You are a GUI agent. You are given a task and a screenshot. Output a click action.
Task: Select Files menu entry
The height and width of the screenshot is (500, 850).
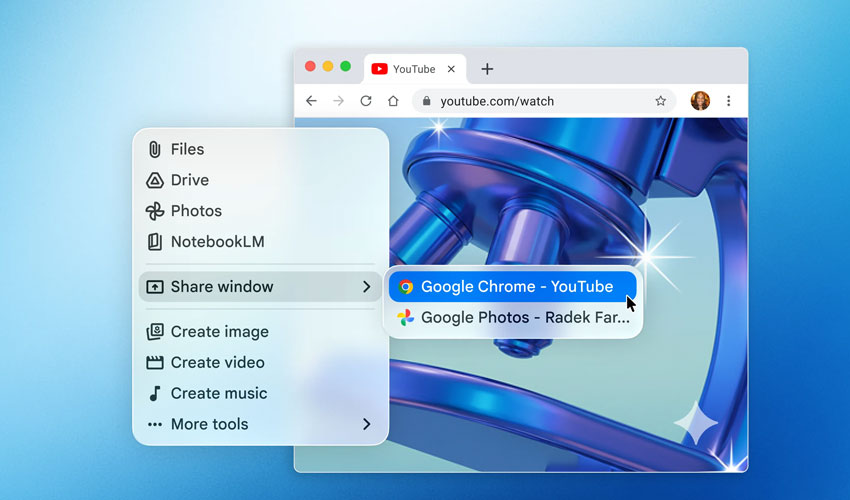click(x=261, y=149)
